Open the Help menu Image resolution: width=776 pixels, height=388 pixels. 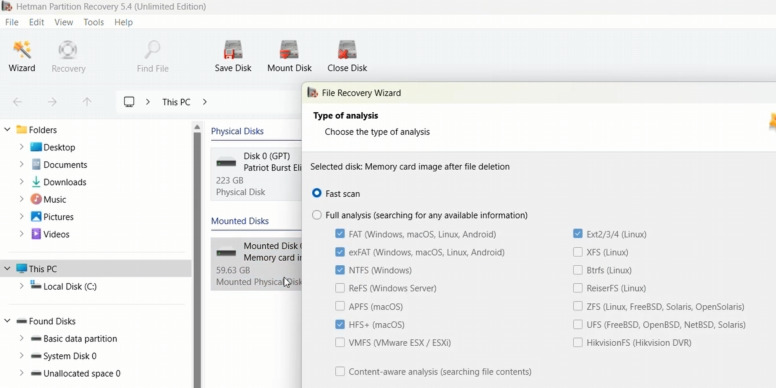tap(123, 22)
